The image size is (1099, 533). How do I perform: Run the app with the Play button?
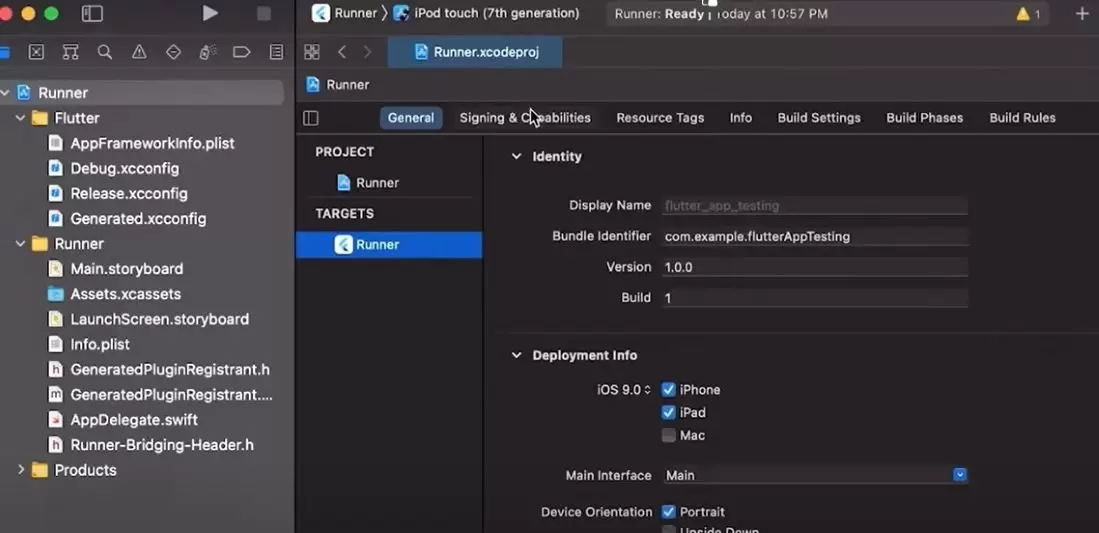pyautogui.click(x=210, y=13)
